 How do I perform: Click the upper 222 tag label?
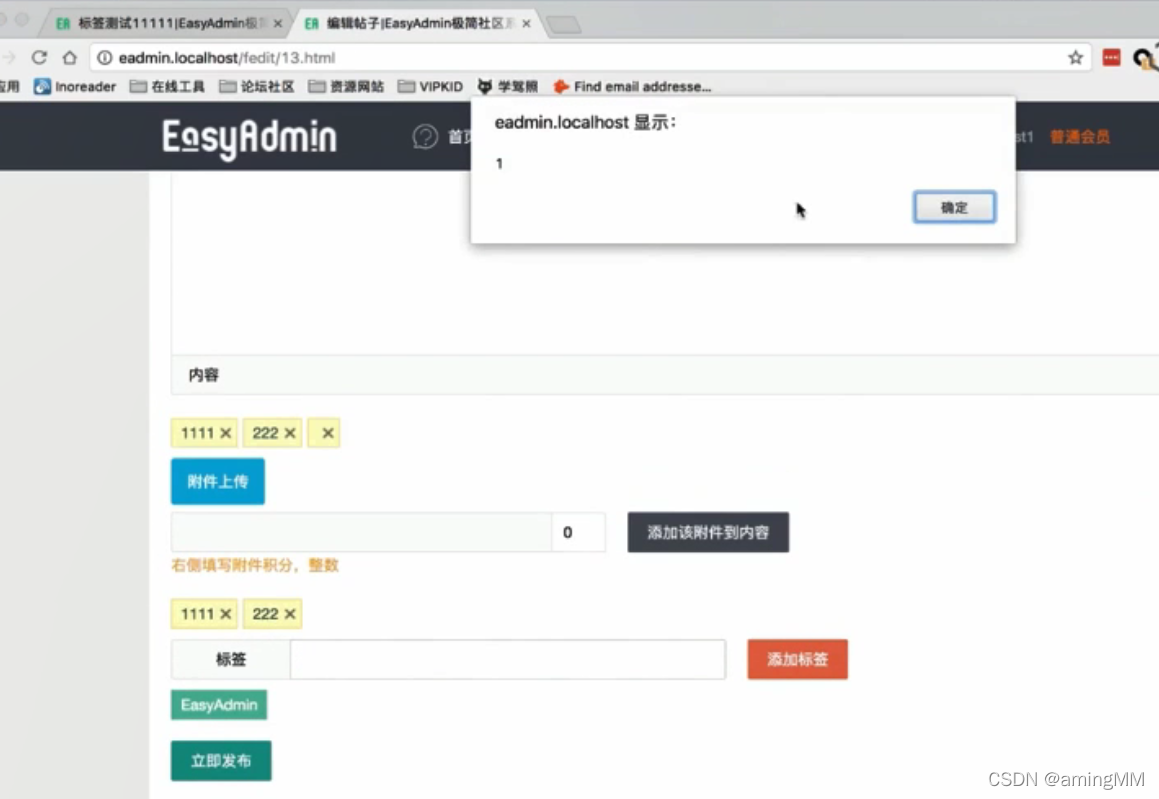[x=265, y=433]
